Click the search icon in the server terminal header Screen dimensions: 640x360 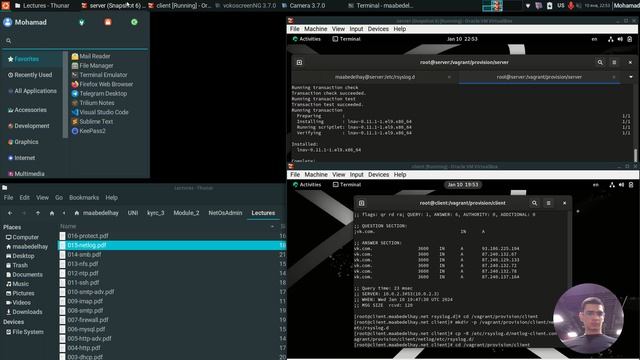pos(600,62)
